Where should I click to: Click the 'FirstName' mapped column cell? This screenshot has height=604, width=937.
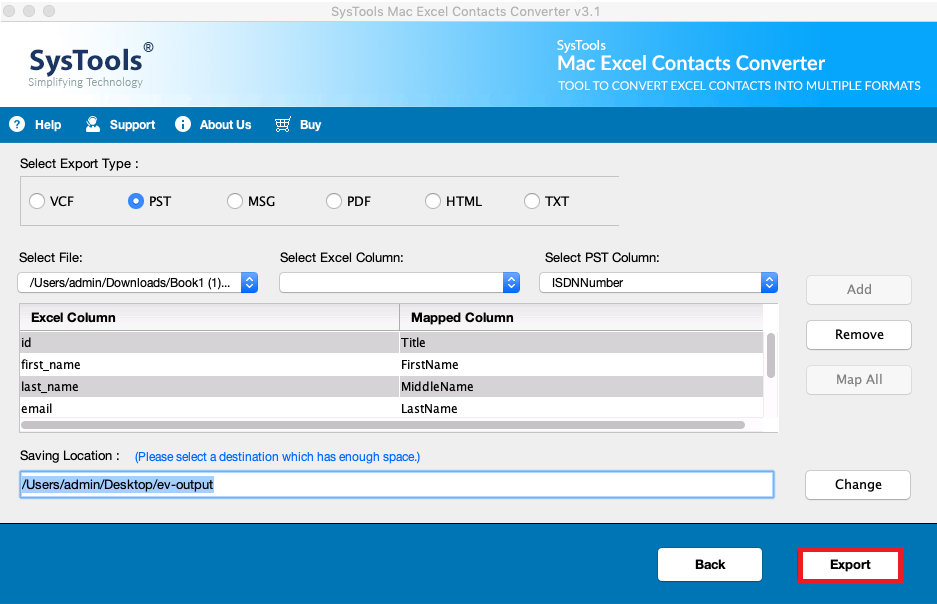coord(581,364)
